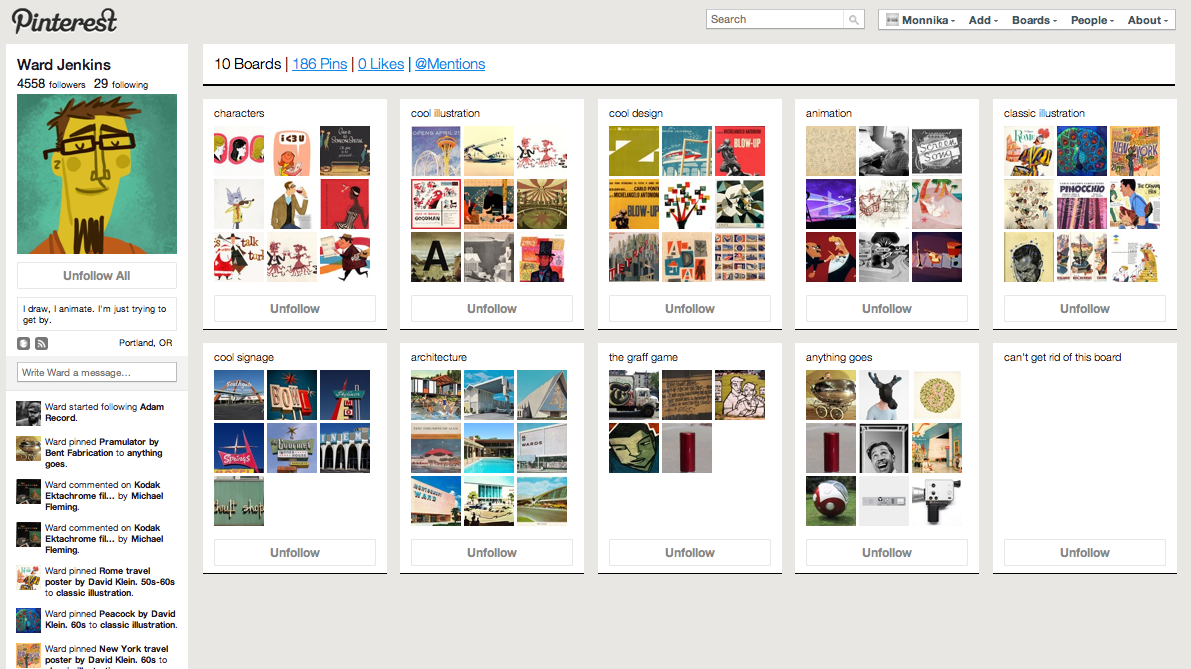Open the graff game board title
The width and height of the screenshot is (1191, 669).
pyautogui.click(x=643, y=357)
